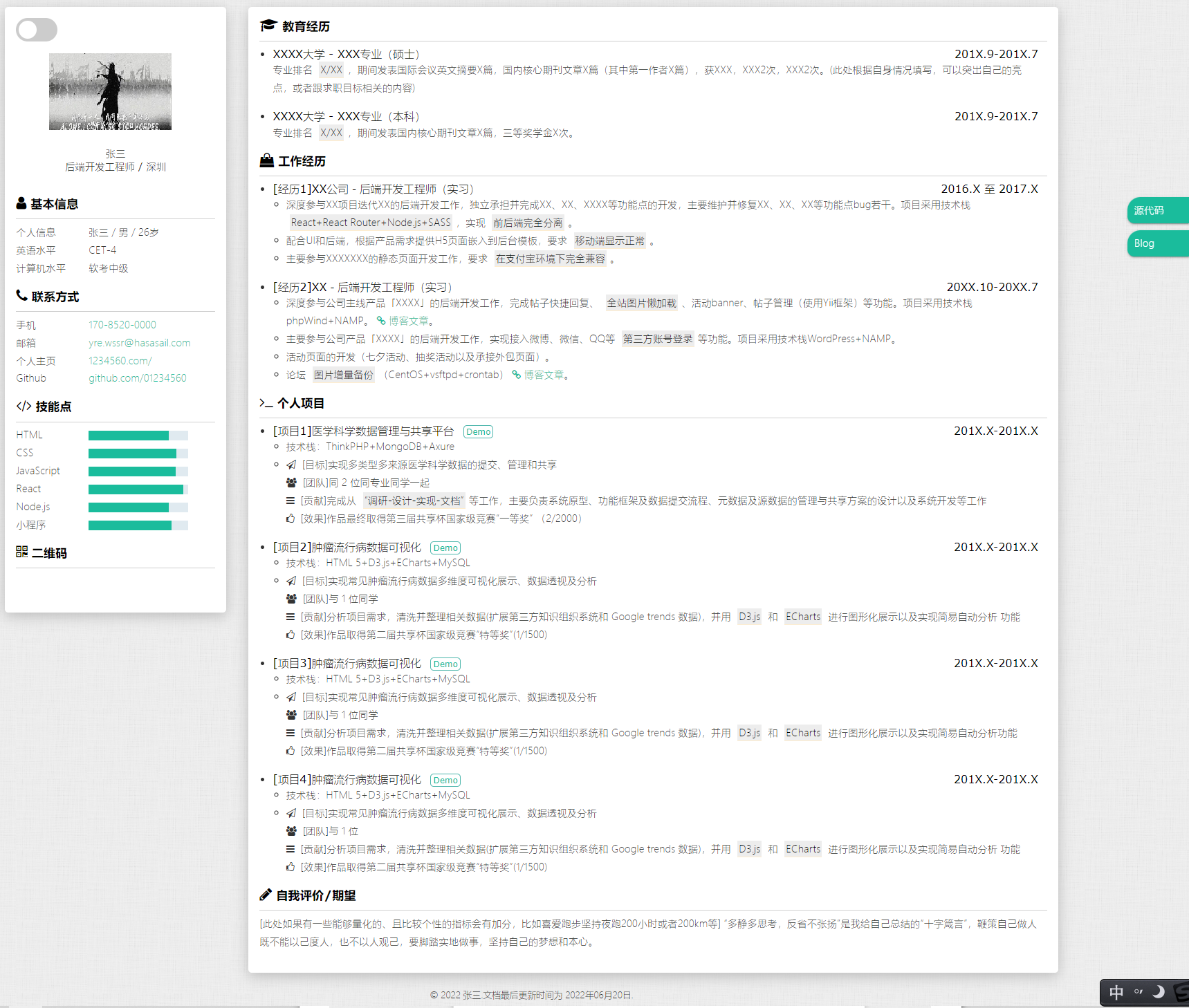Open phone number 170-8520-0000 link
This screenshot has height=1008, width=1189.
[122, 325]
